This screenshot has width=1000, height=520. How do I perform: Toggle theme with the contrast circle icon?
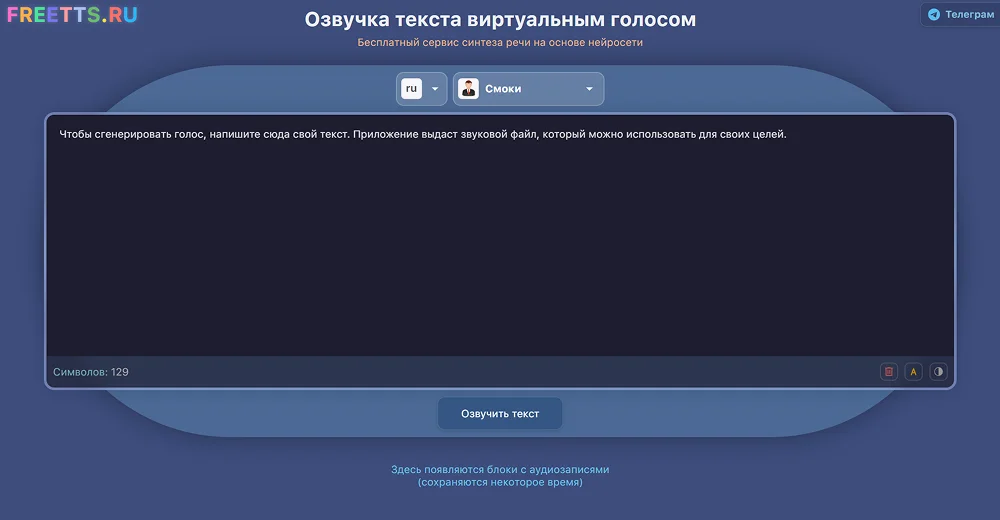[938, 371]
